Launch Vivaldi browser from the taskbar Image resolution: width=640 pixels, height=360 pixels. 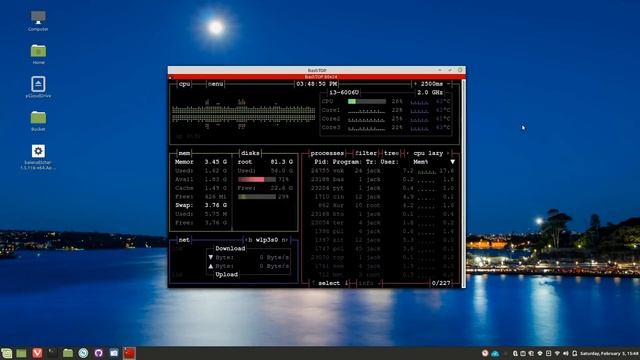pos(37,353)
